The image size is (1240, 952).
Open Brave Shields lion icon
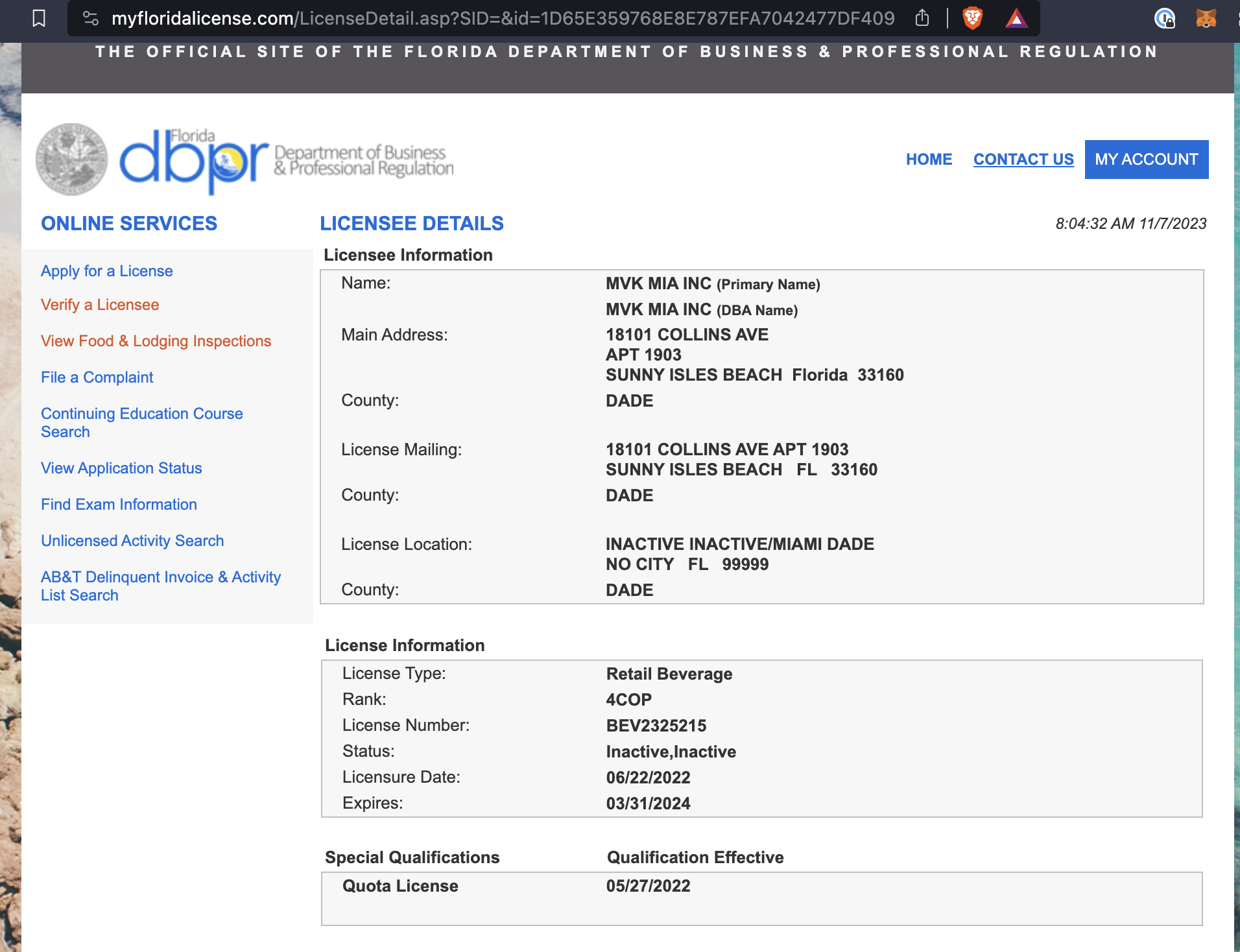973,18
